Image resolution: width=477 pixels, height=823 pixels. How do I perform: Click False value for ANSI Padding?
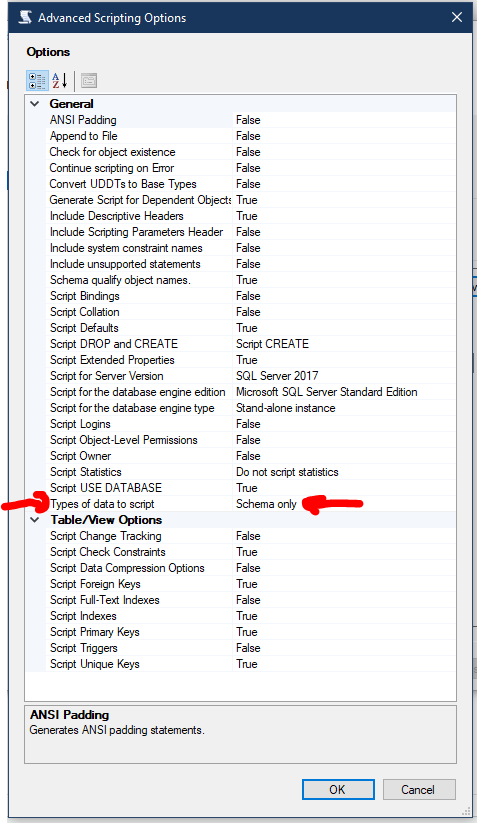pos(248,120)
